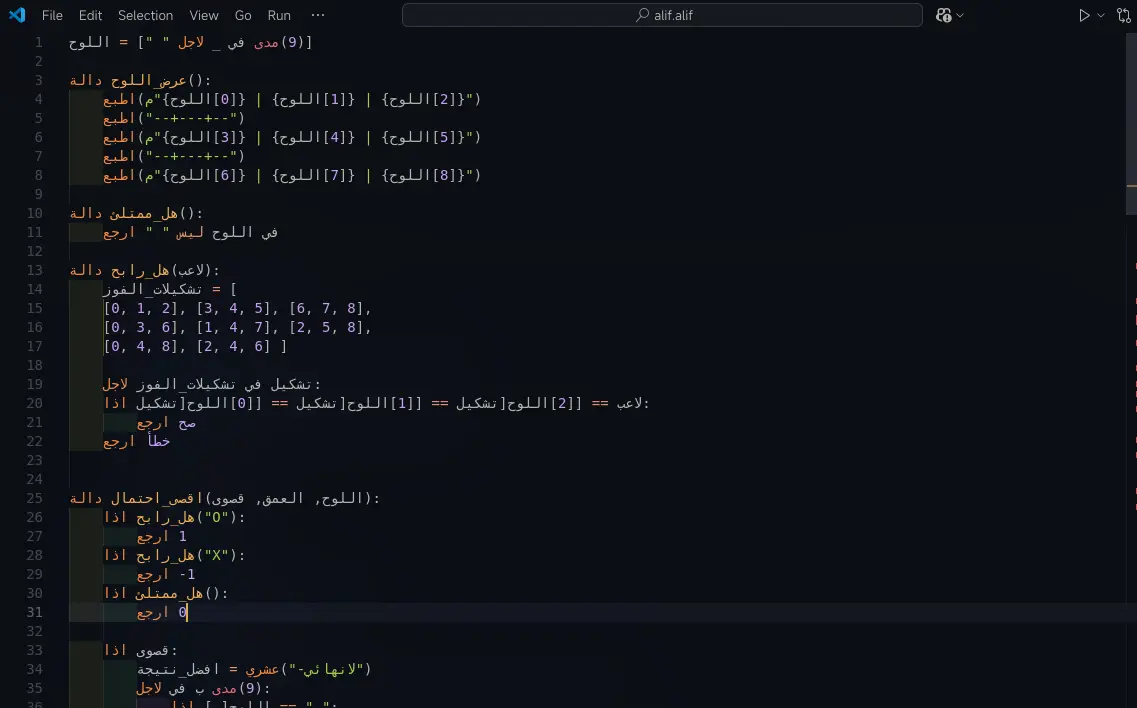Expand the overflow menu ellipsis

318,15
